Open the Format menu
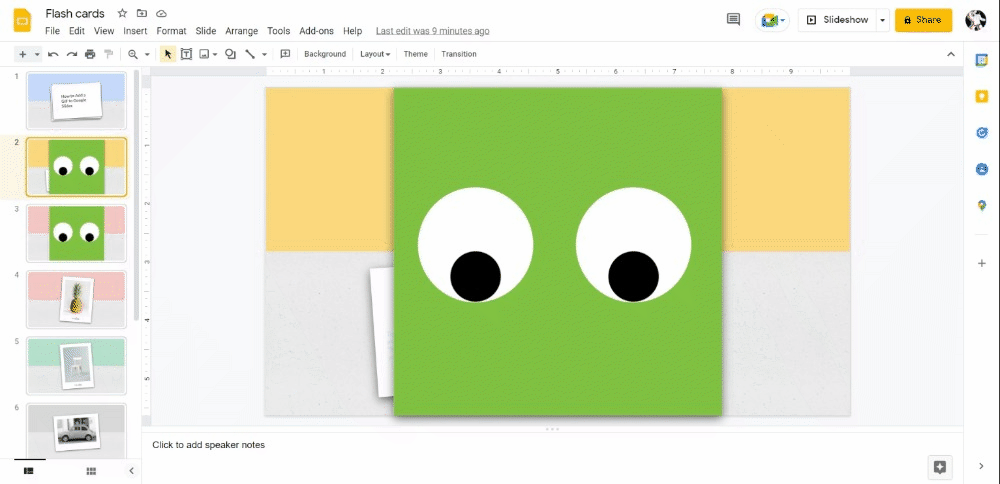Screen dimensions: 1000x484 pos(172,31)
